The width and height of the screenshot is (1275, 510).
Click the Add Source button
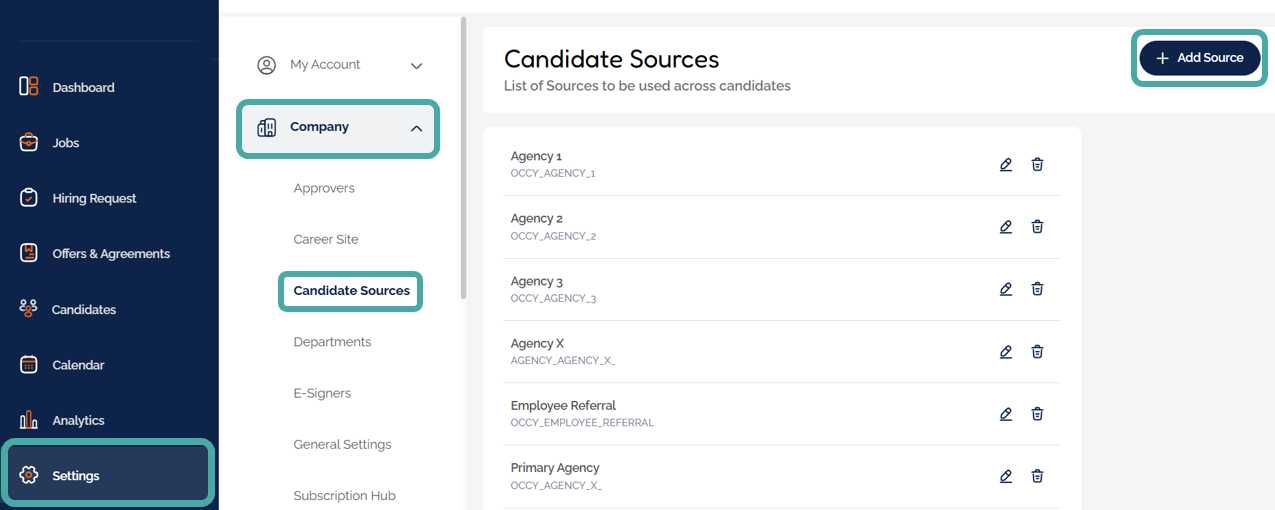point(1199,58)
